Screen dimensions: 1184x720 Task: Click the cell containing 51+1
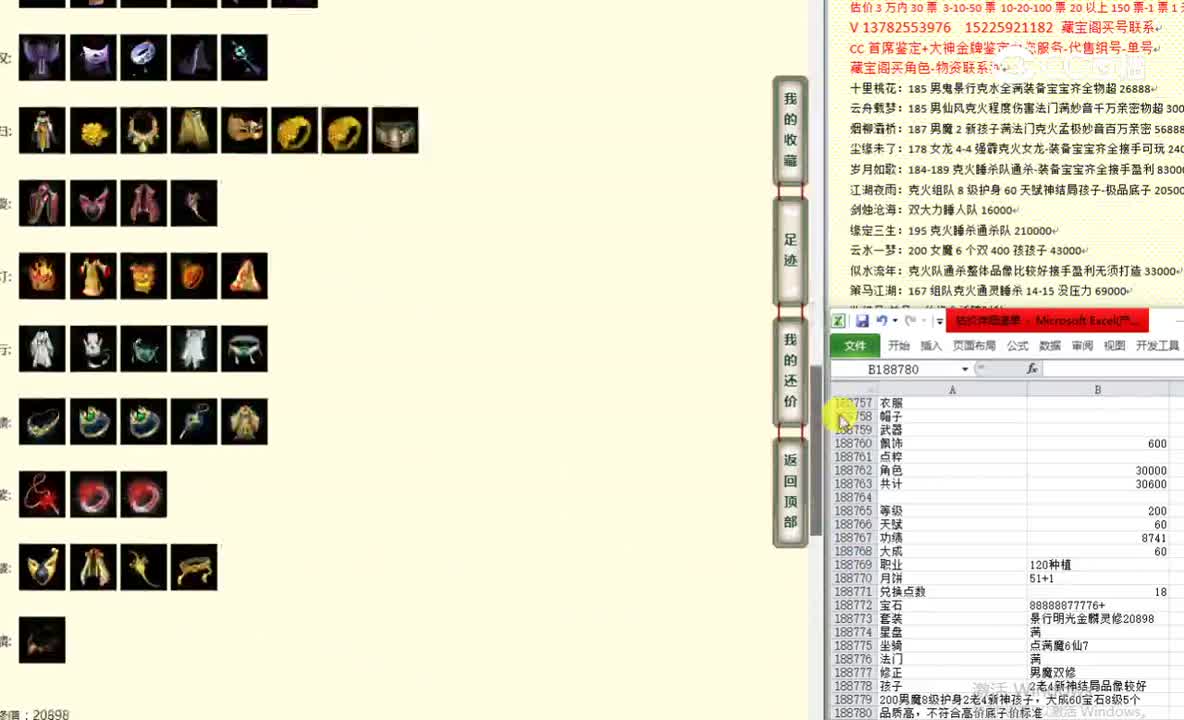[1097, 578]
